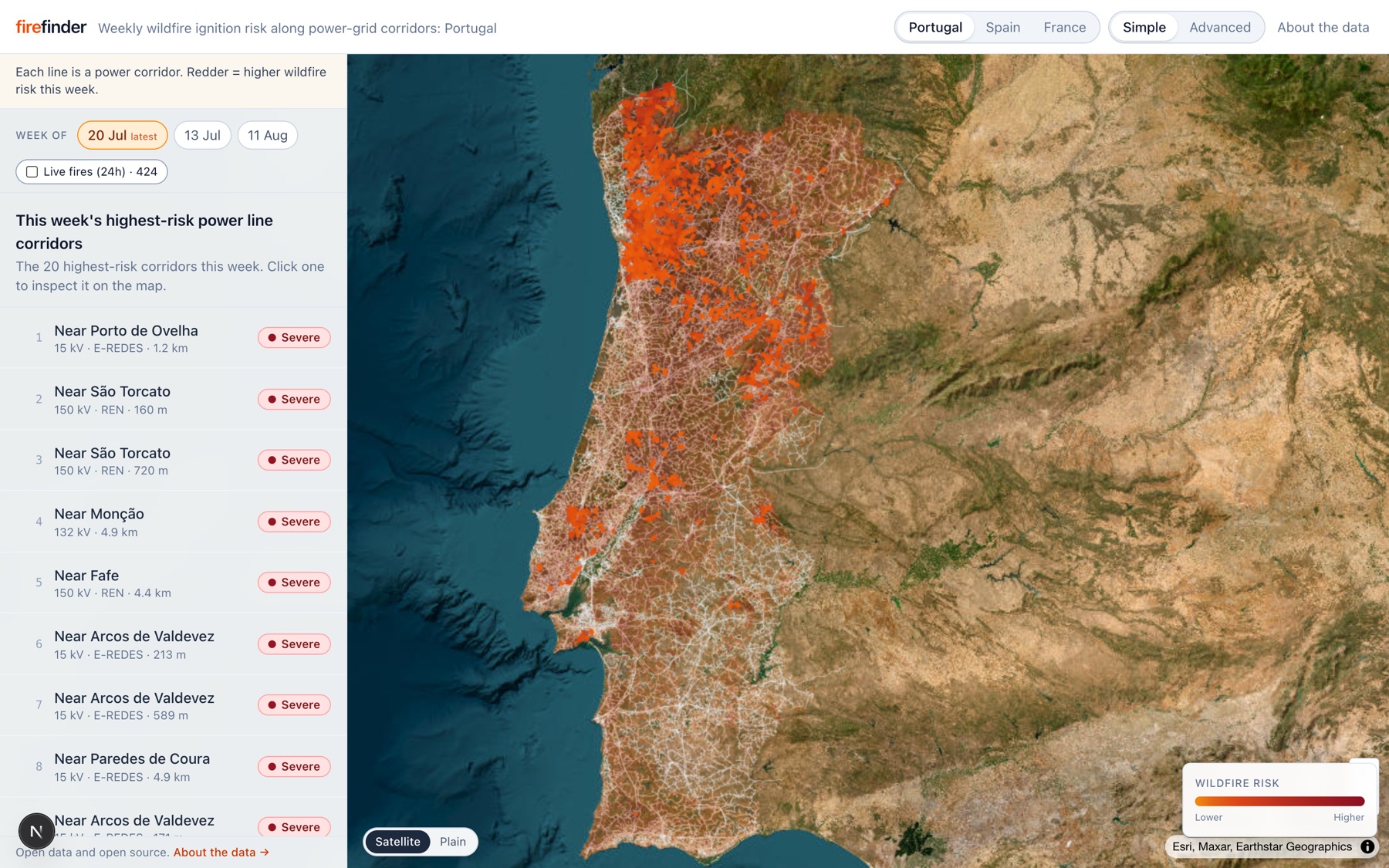Switch to the France tab

tap(1064, 27)
